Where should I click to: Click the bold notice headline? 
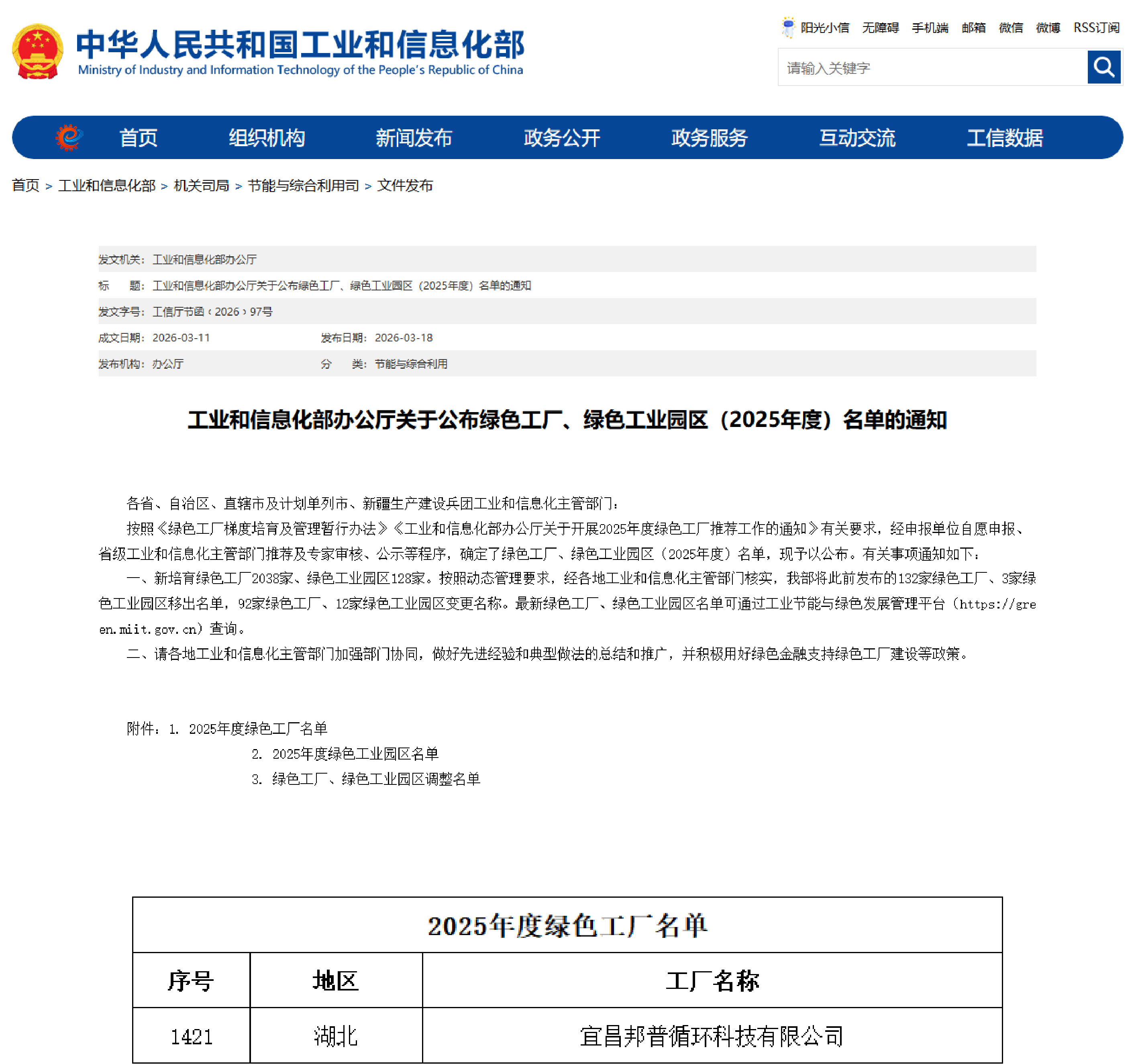tap(567, 419)
